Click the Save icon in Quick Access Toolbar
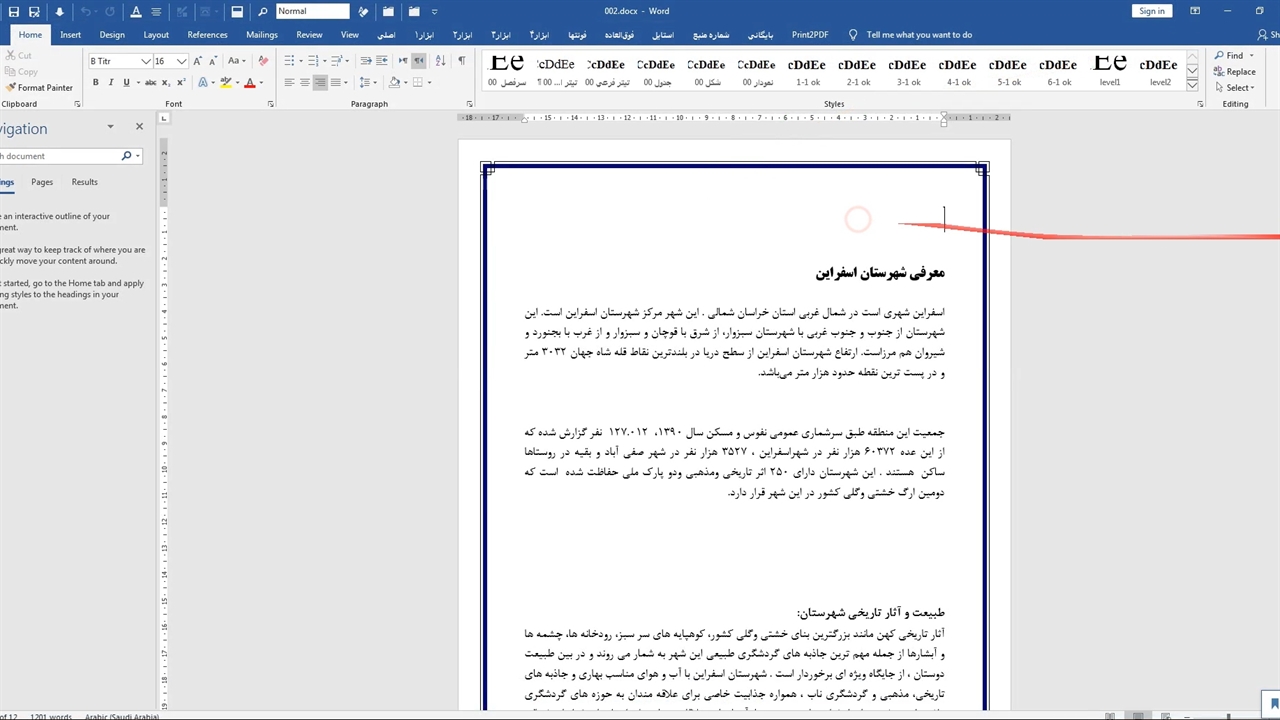Viewport: 1280px width, 720px height. tap(33, 12)
